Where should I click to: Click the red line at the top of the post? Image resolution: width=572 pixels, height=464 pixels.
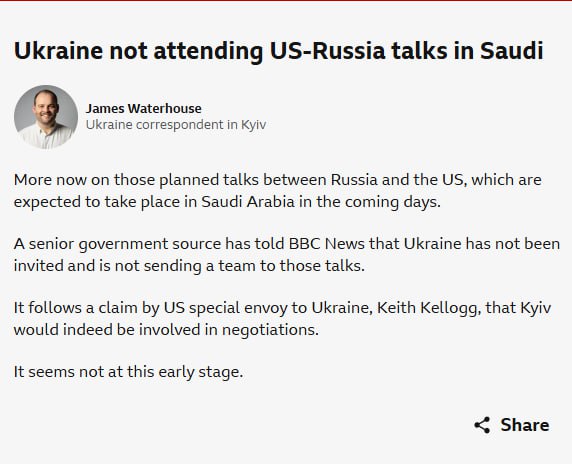(x=286, y=1)
